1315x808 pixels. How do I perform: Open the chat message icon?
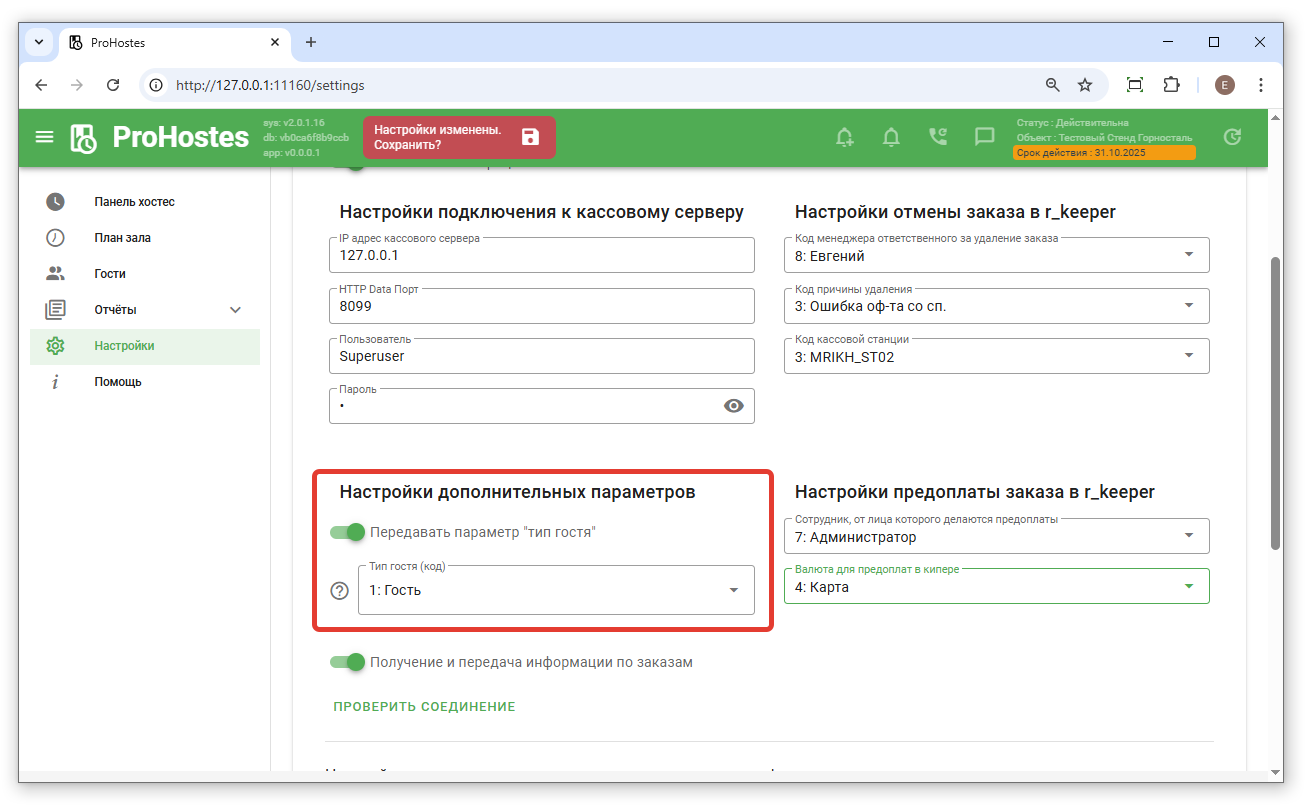coord(984,137)
